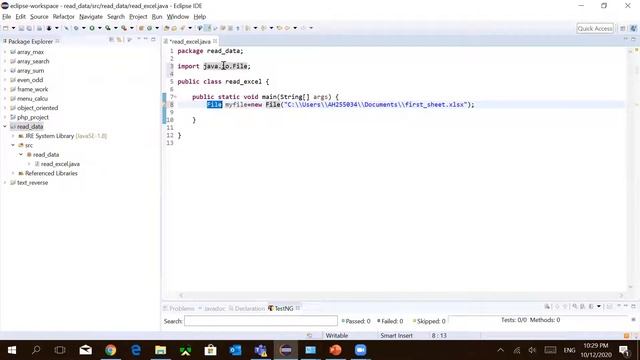The height and width of the screenshot is (360, 640).
Task: Toggle code folding for main method
Action: (x=176, y=97)
